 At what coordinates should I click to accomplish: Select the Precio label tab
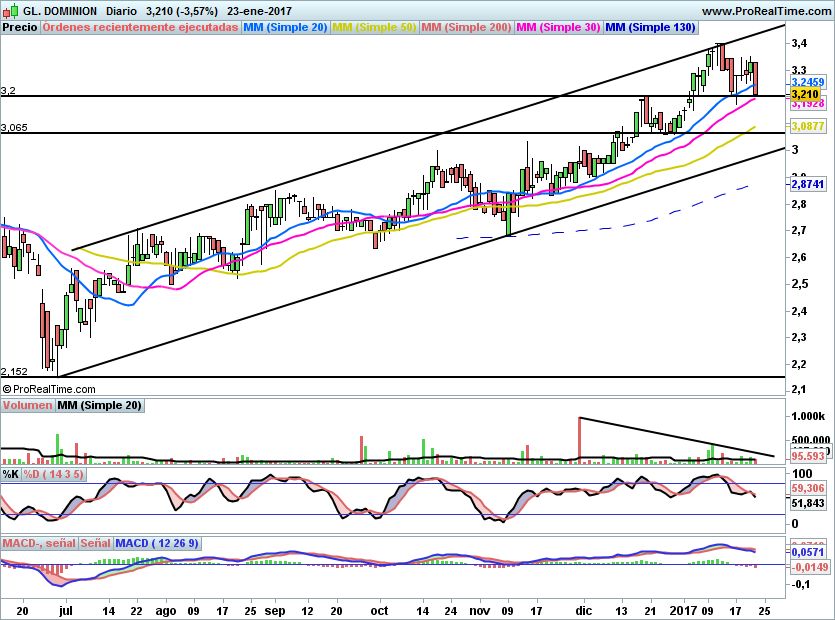[x=20, y=27]
